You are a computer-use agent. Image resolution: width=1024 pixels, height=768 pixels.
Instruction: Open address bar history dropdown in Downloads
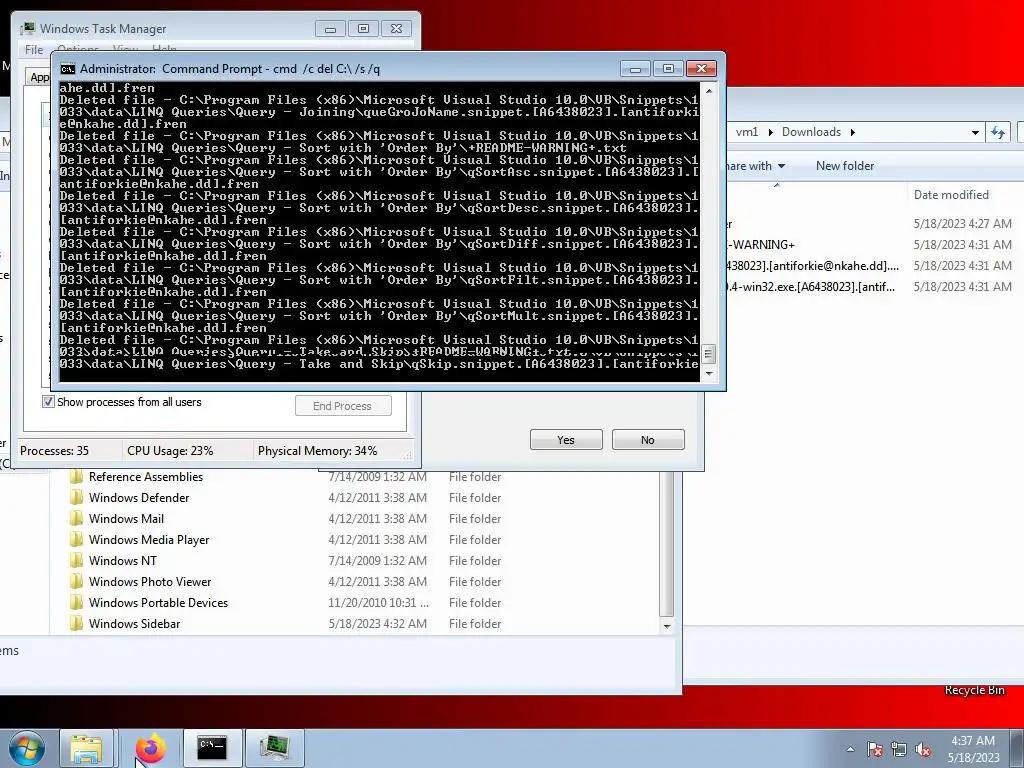tap(975, 132)
